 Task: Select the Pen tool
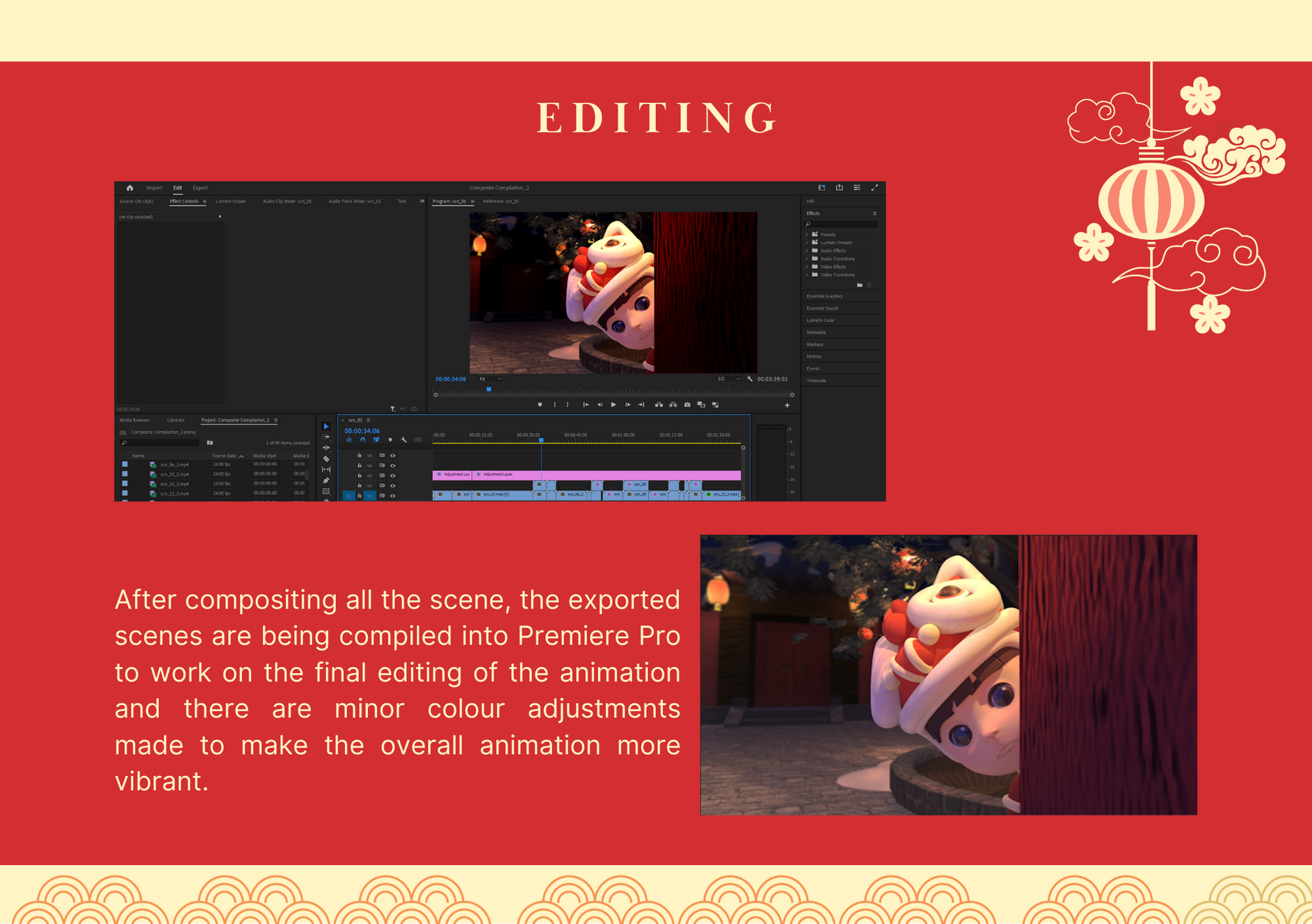tap(326, 481)
